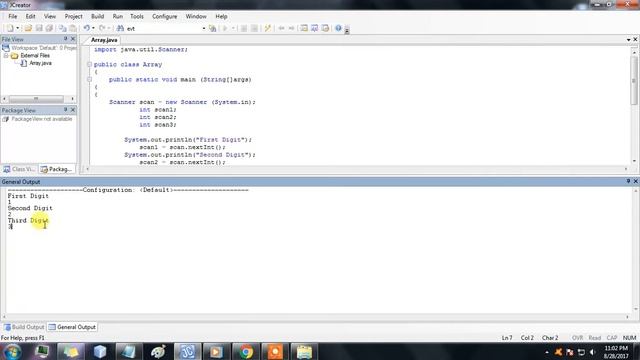
Task: Open the Tools menu
Action: coord(137,16)
